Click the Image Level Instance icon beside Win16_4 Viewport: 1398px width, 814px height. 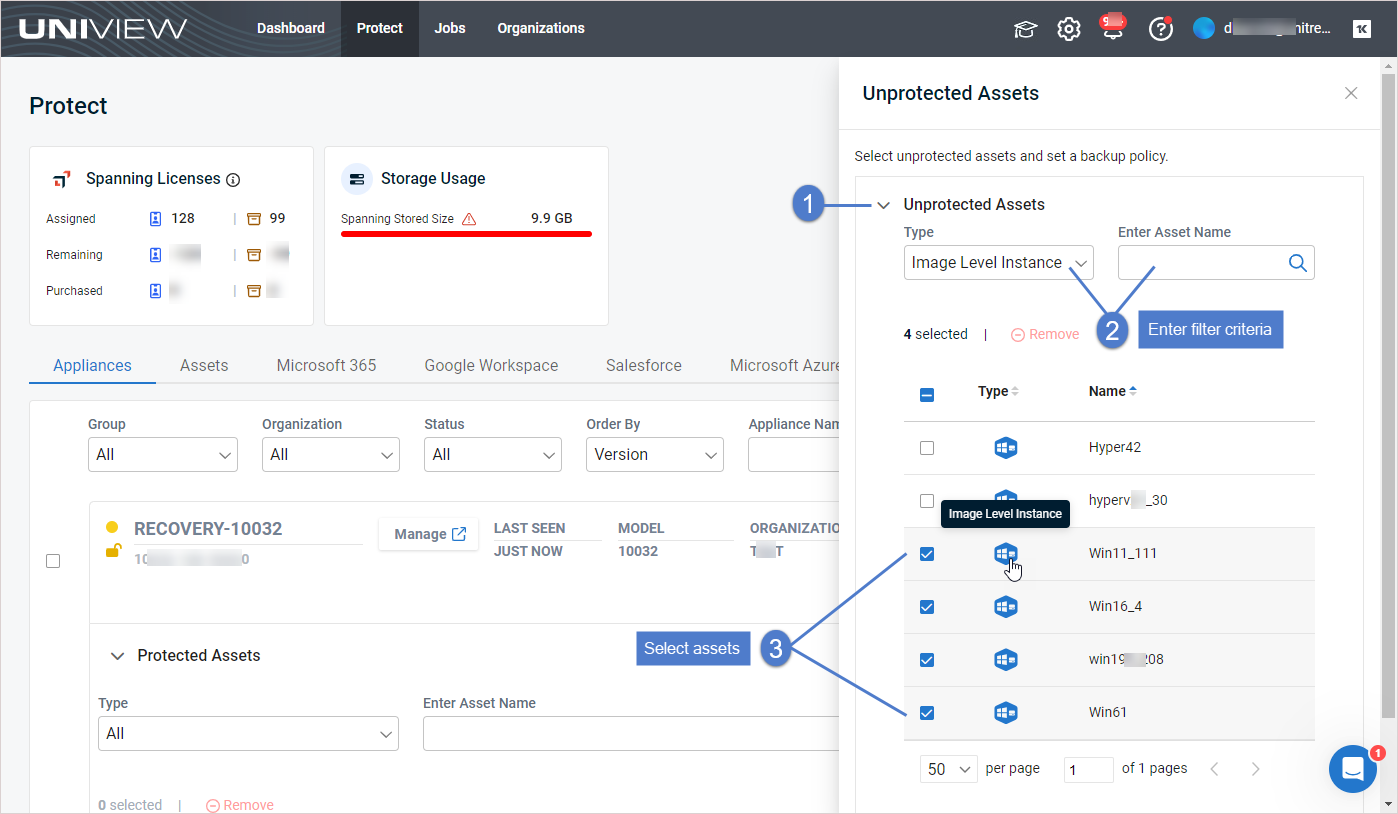click(1006, 606)
